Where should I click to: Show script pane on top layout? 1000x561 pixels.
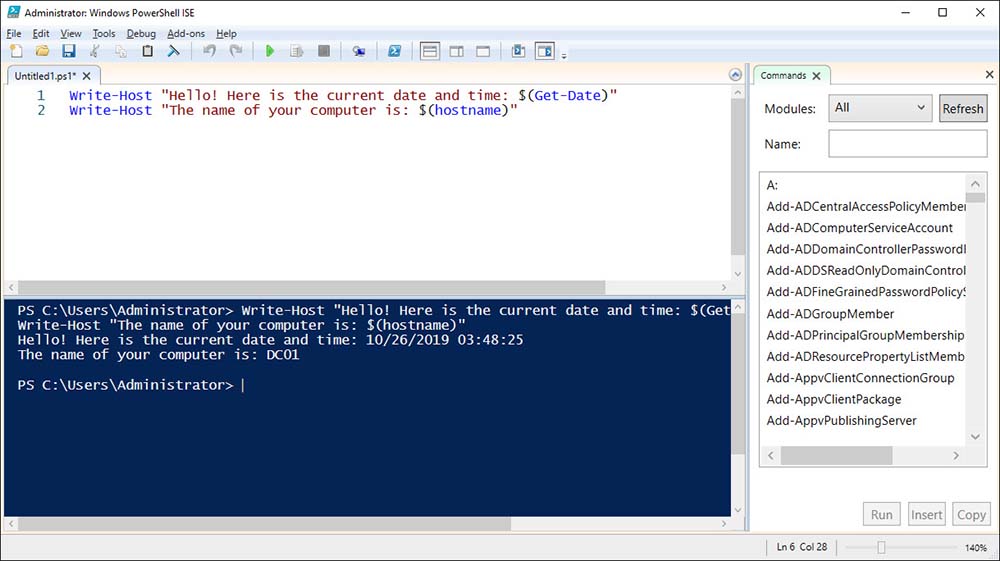[430, 51]
